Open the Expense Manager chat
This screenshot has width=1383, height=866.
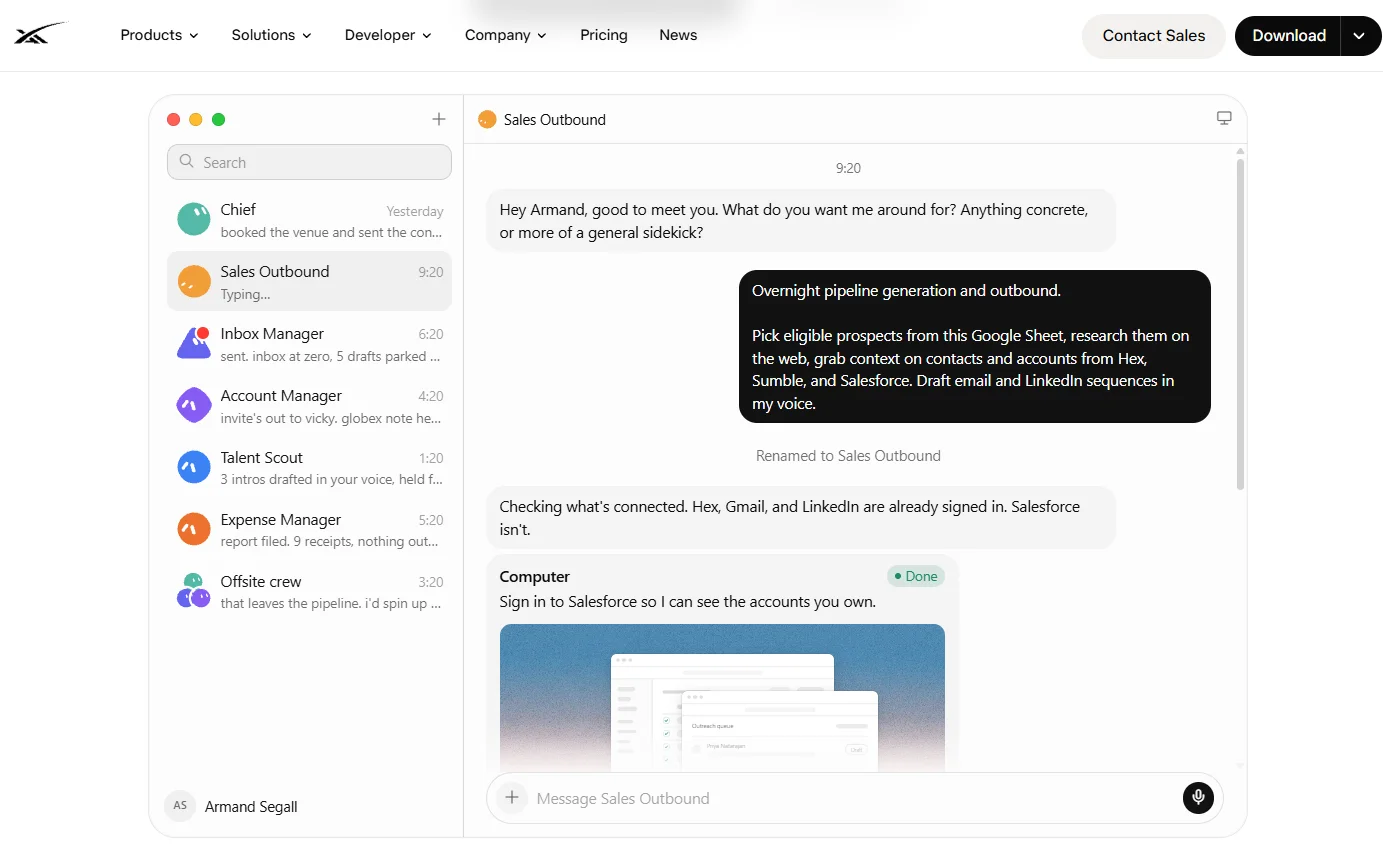[309, 530]
